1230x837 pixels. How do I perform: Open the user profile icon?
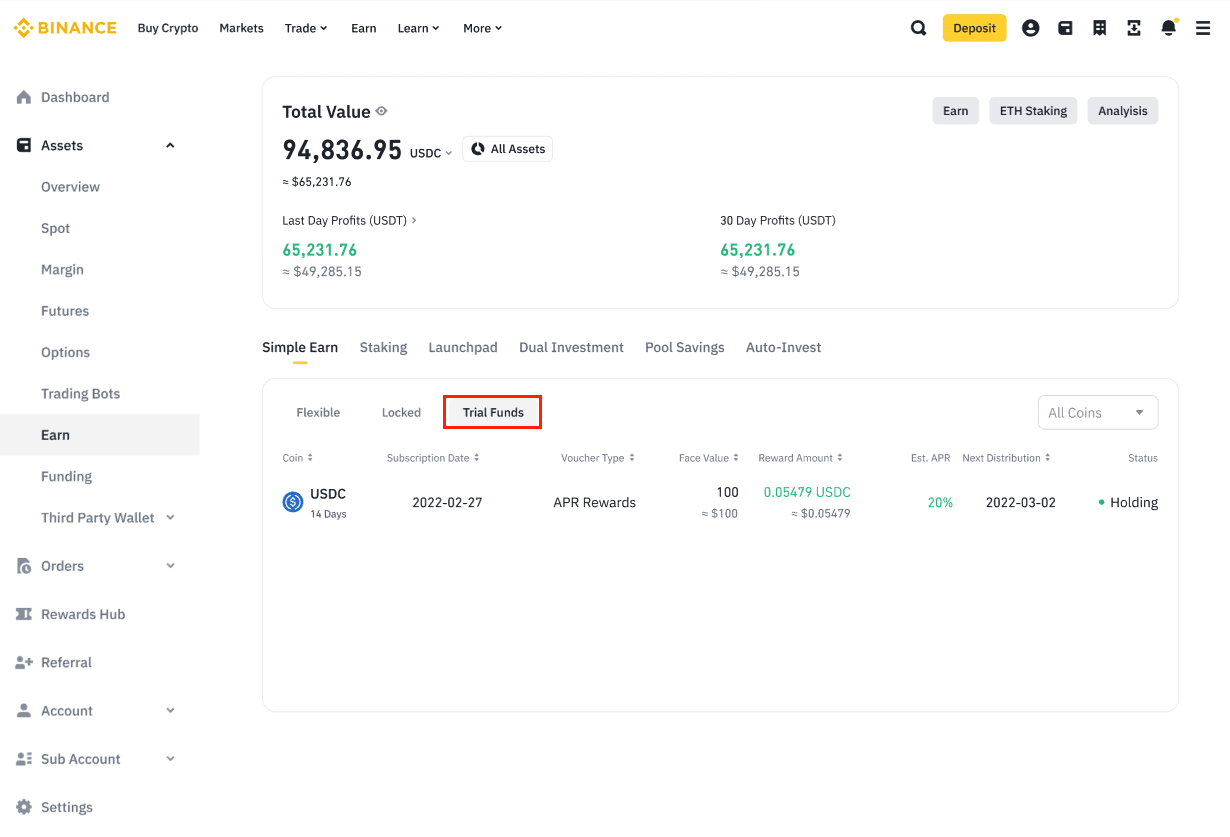point(1030,28)
